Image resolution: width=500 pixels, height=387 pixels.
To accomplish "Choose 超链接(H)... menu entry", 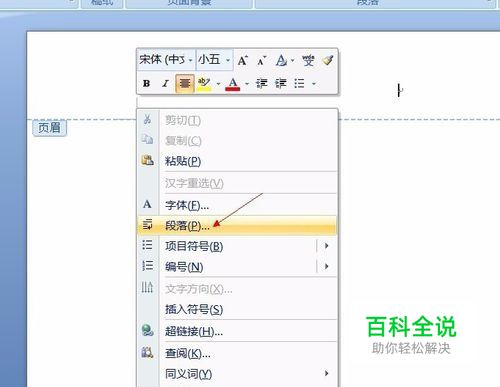I will click(237, 331).
